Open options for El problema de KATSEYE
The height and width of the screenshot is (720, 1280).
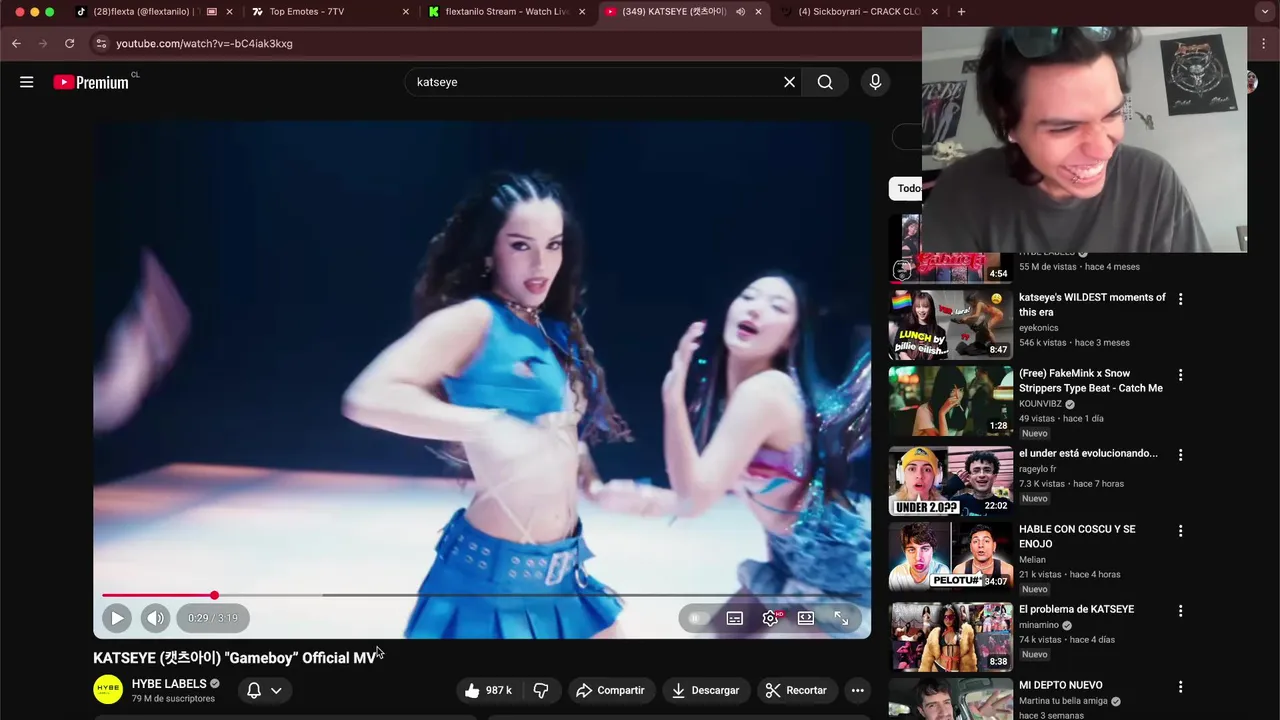pyautogui.click(x=1180, y=611)
